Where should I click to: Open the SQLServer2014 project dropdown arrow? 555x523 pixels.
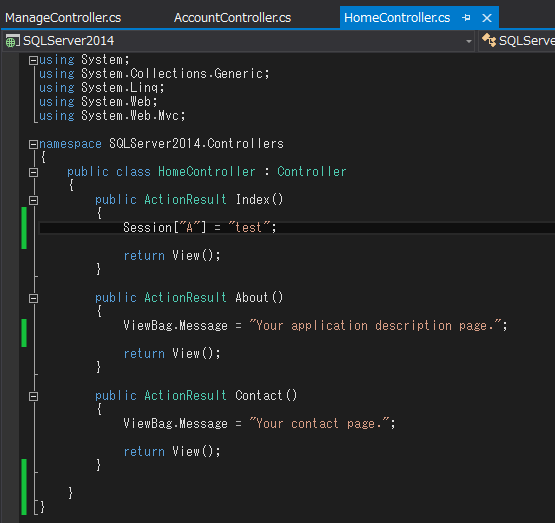point(469,41)
